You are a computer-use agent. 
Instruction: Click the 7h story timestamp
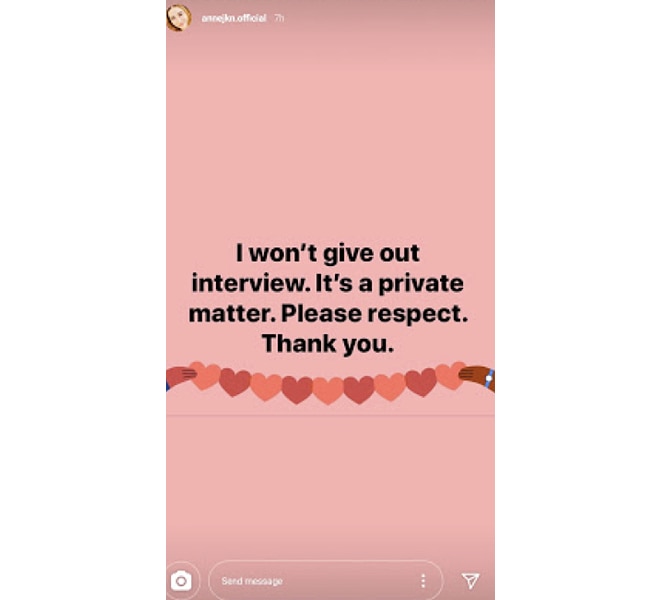[x=279, y=18]
